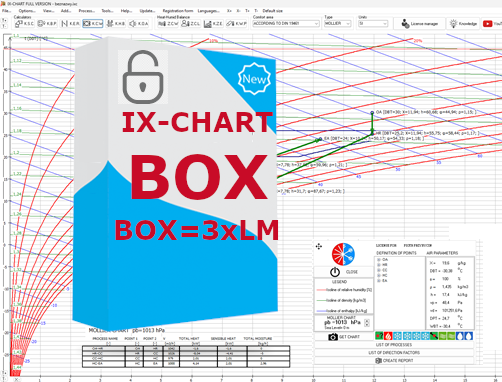
Task: Open the Tools menu
Action: (107, 11)
